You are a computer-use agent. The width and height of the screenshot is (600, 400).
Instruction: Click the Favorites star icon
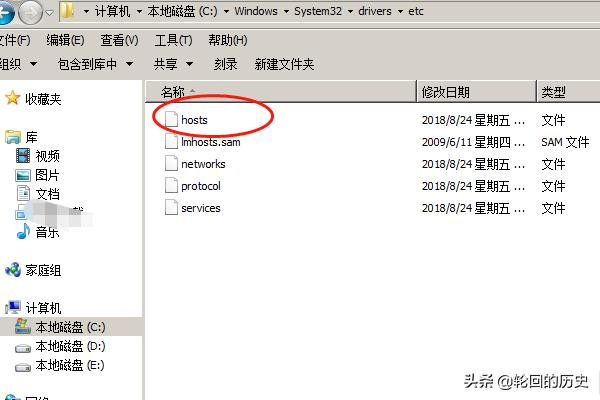coord(12,98)
